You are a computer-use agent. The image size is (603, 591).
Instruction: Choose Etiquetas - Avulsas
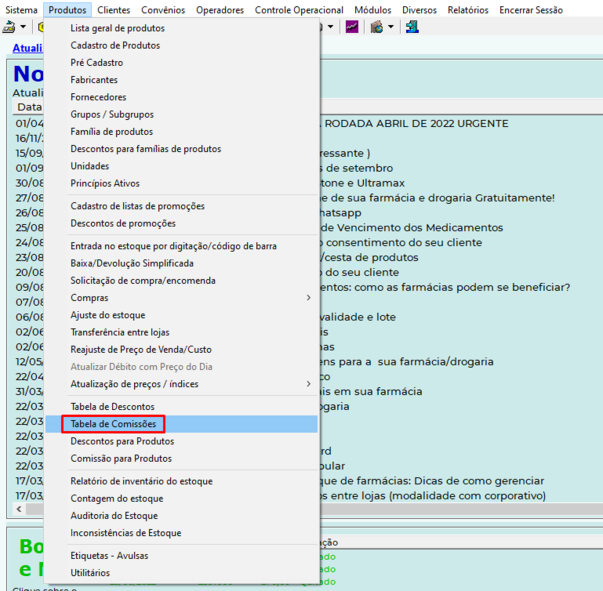[x=182, y=556]
